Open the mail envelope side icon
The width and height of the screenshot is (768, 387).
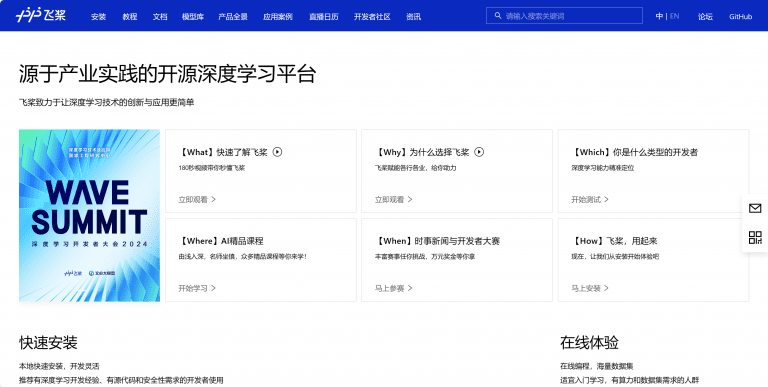point(755,209)
